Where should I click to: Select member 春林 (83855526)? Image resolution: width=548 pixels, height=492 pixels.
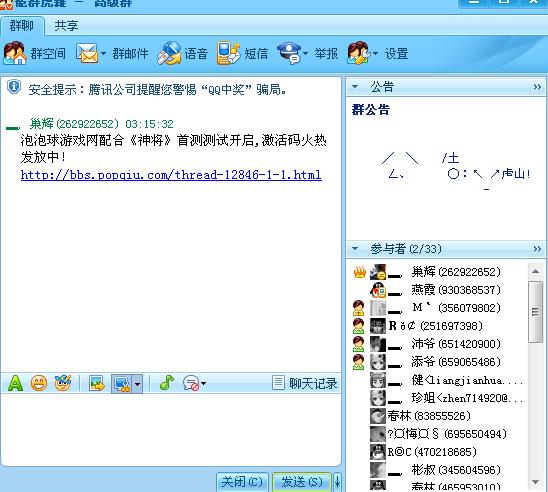pos(438,416)
